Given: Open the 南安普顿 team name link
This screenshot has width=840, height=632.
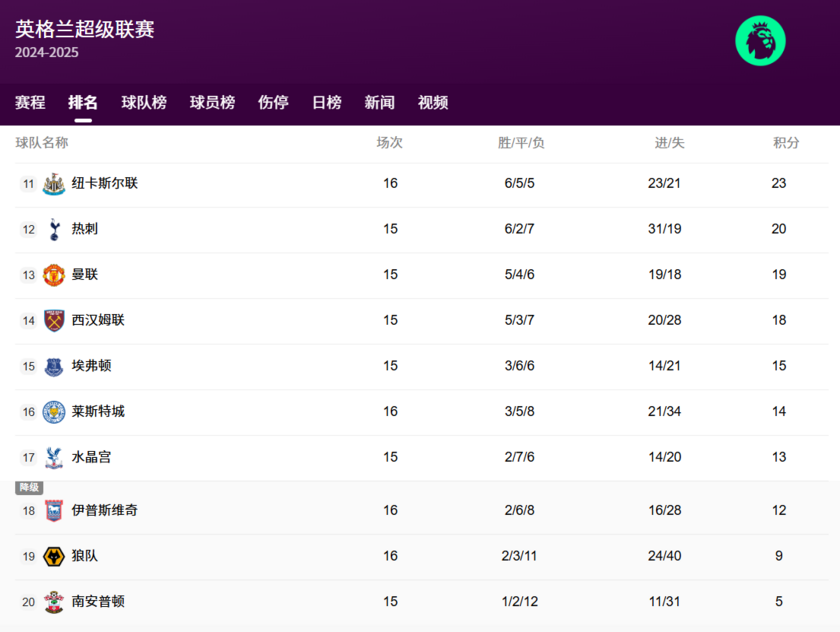Looking at the screenshot, I should pyautogui.click(x=98, y=602).
